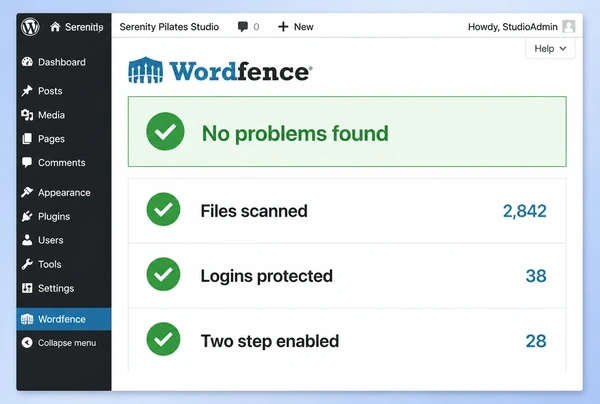This screenshot has height=404, width=600.
Task: Click the Settings sliders icon
Action: (27, 288)
